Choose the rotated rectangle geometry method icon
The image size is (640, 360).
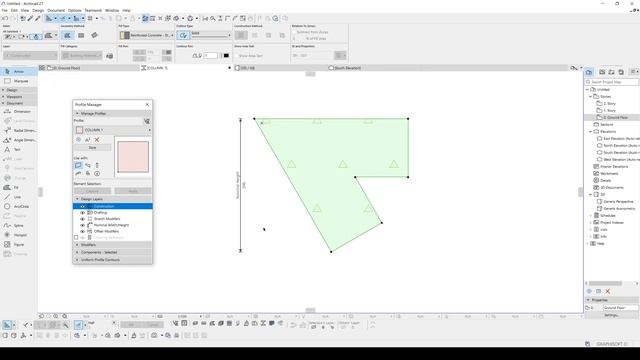[x=94, y=36]
